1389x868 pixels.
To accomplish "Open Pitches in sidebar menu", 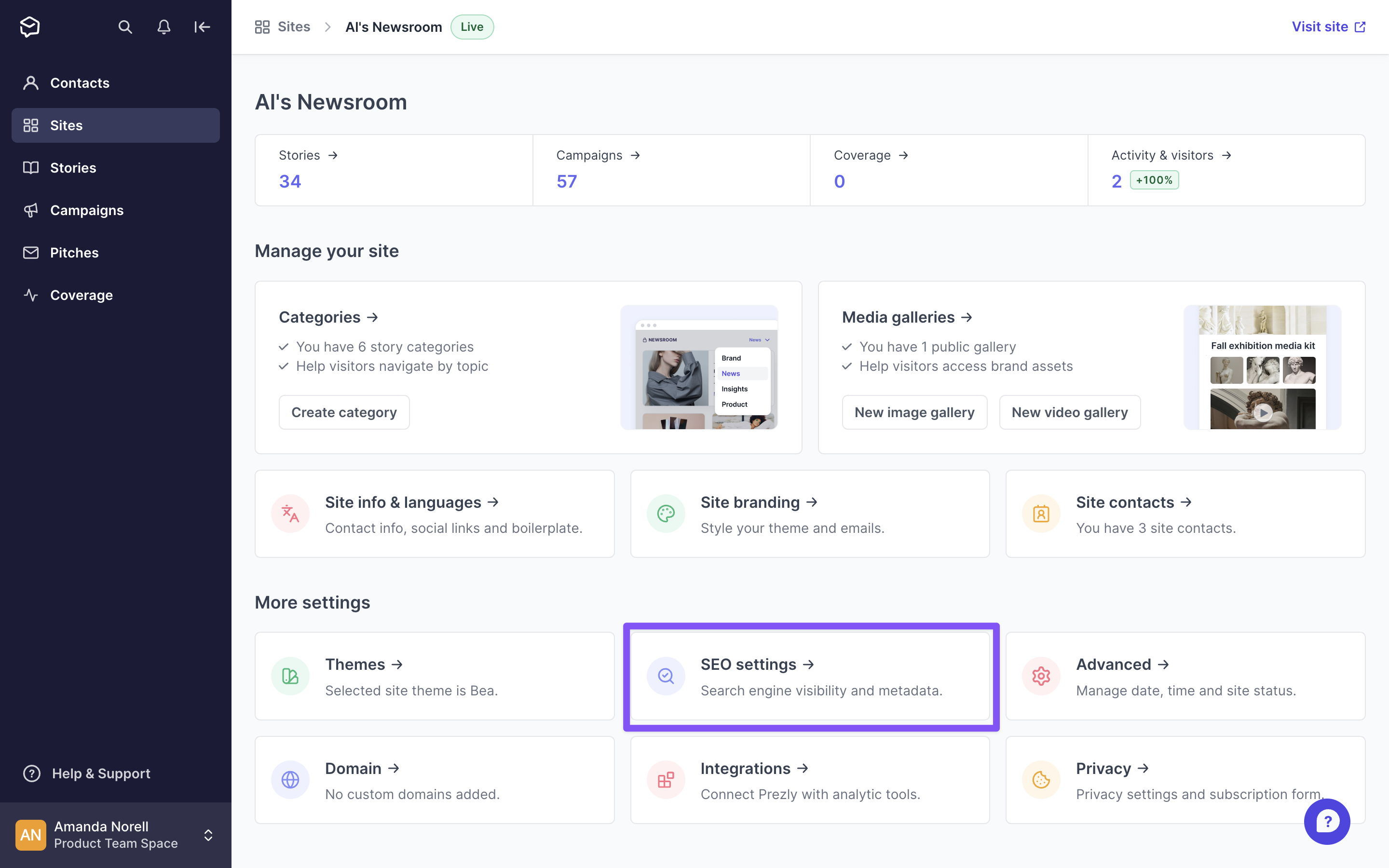I will click(115, 253).
